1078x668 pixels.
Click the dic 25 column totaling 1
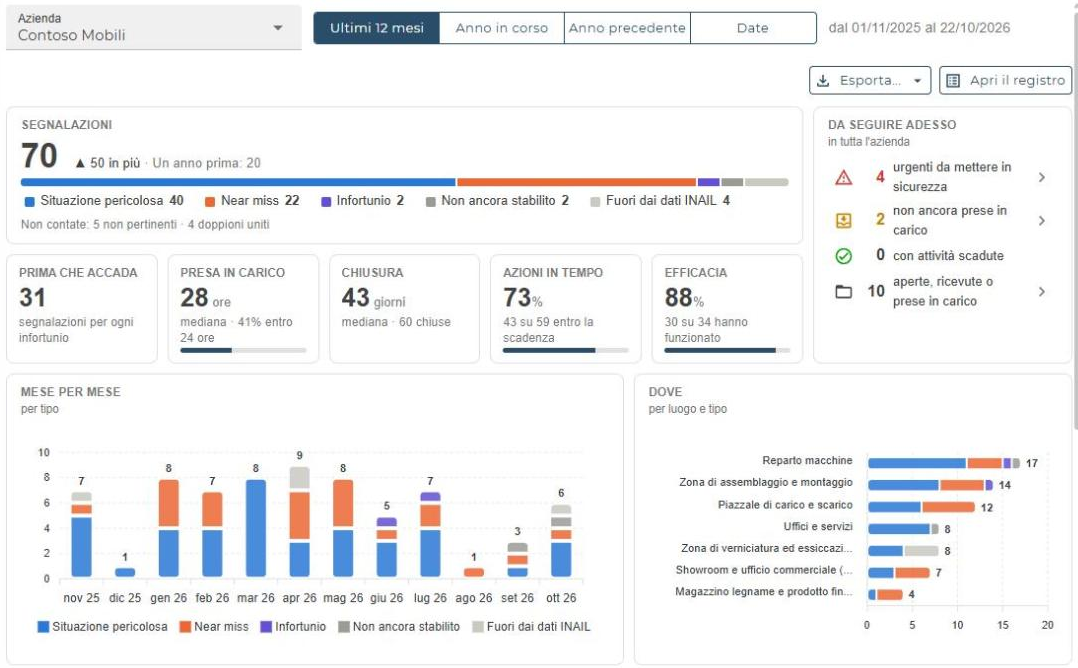(x=125, y=572)
